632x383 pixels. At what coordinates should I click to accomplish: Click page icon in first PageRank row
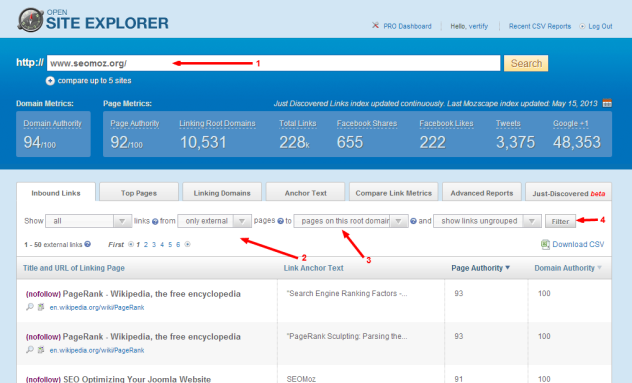pos(41,307)
